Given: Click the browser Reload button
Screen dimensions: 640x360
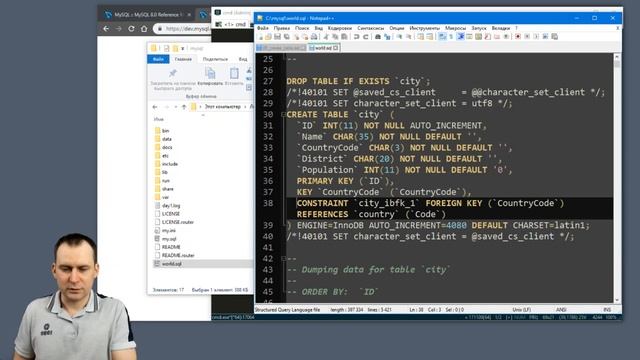Looking at the screenshot, I should 131,29.
